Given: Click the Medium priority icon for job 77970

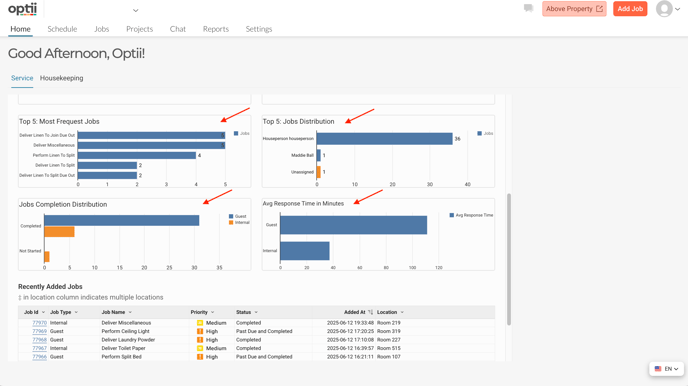Looking at the screenshot, I should (x=200, y=323).
